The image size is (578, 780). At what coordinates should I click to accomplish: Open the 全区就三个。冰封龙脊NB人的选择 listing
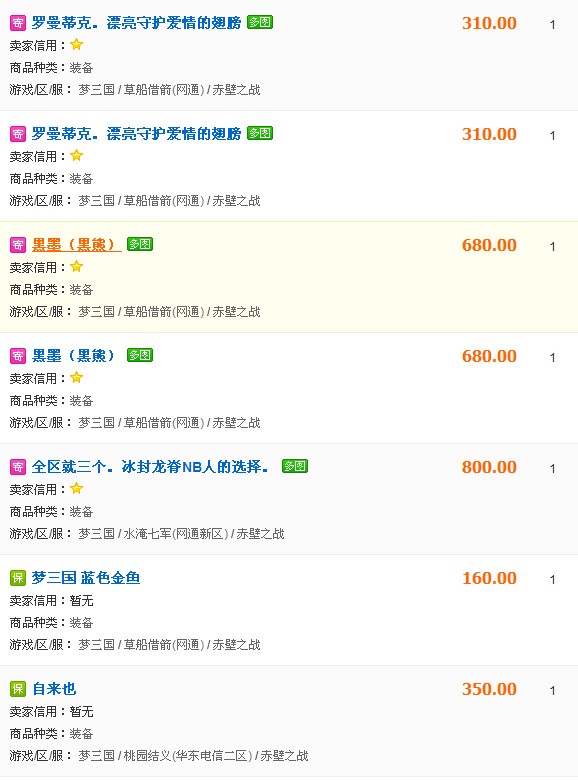coord(150,467)
